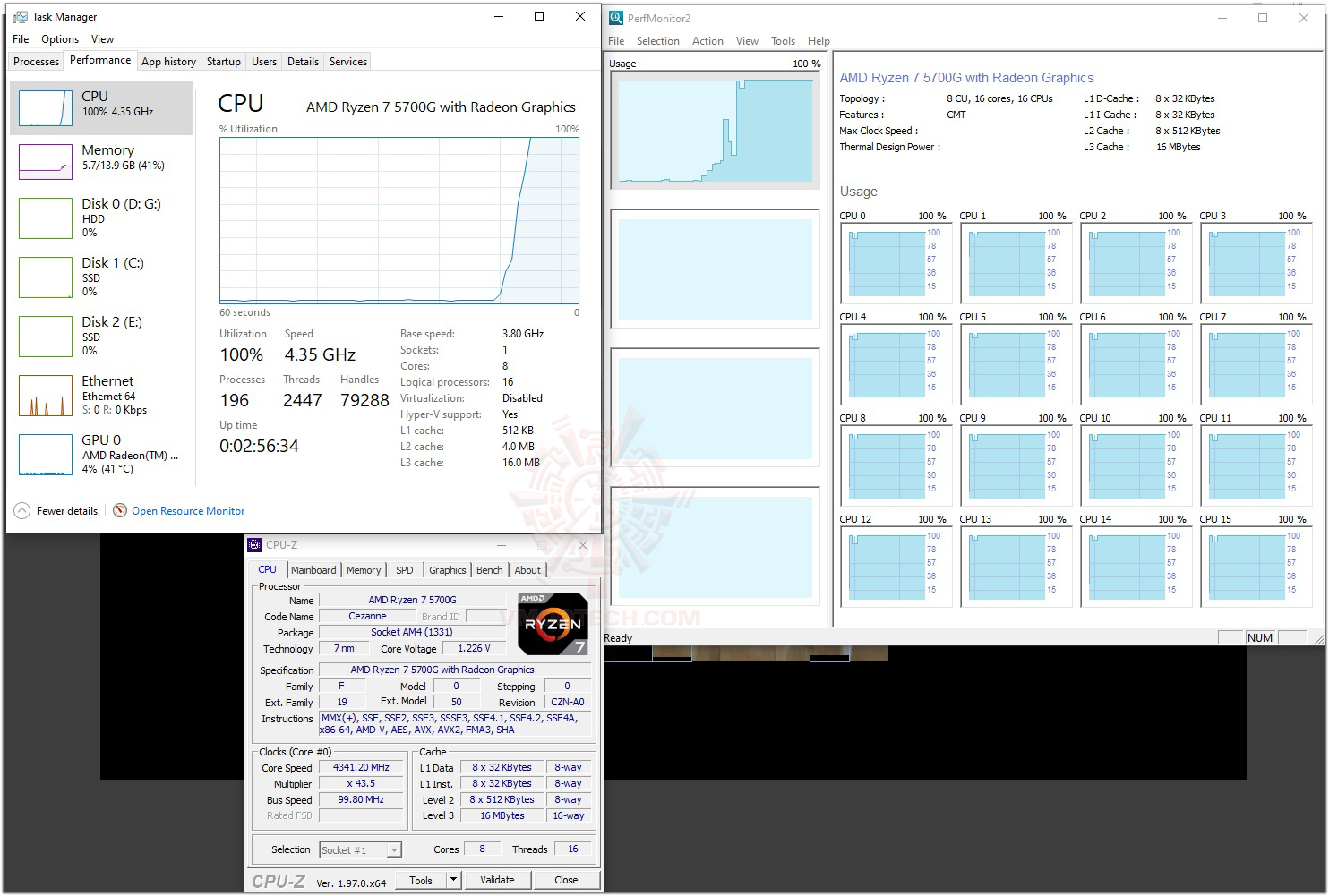Screen dimensions: 1329x896
Task: Click the CPU 15 usage graph
Action: 1255,567
